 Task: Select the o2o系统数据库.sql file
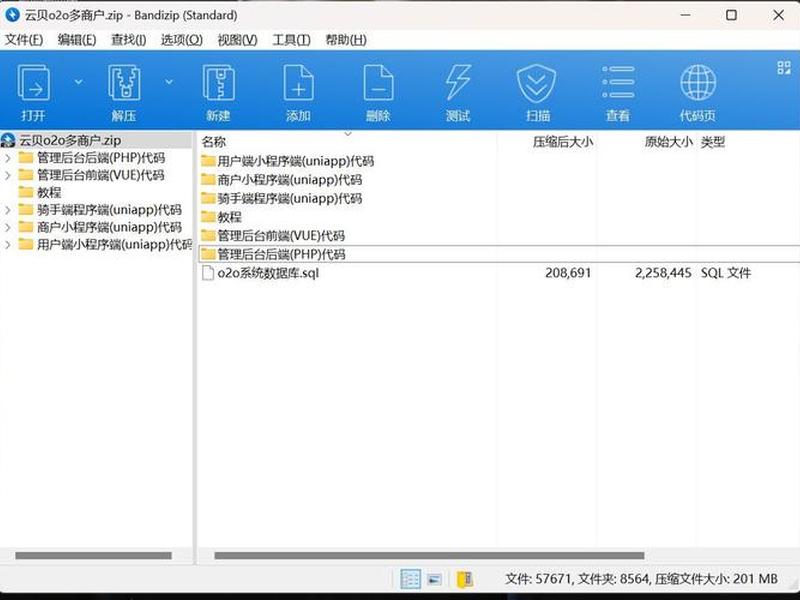coord(268,273)
